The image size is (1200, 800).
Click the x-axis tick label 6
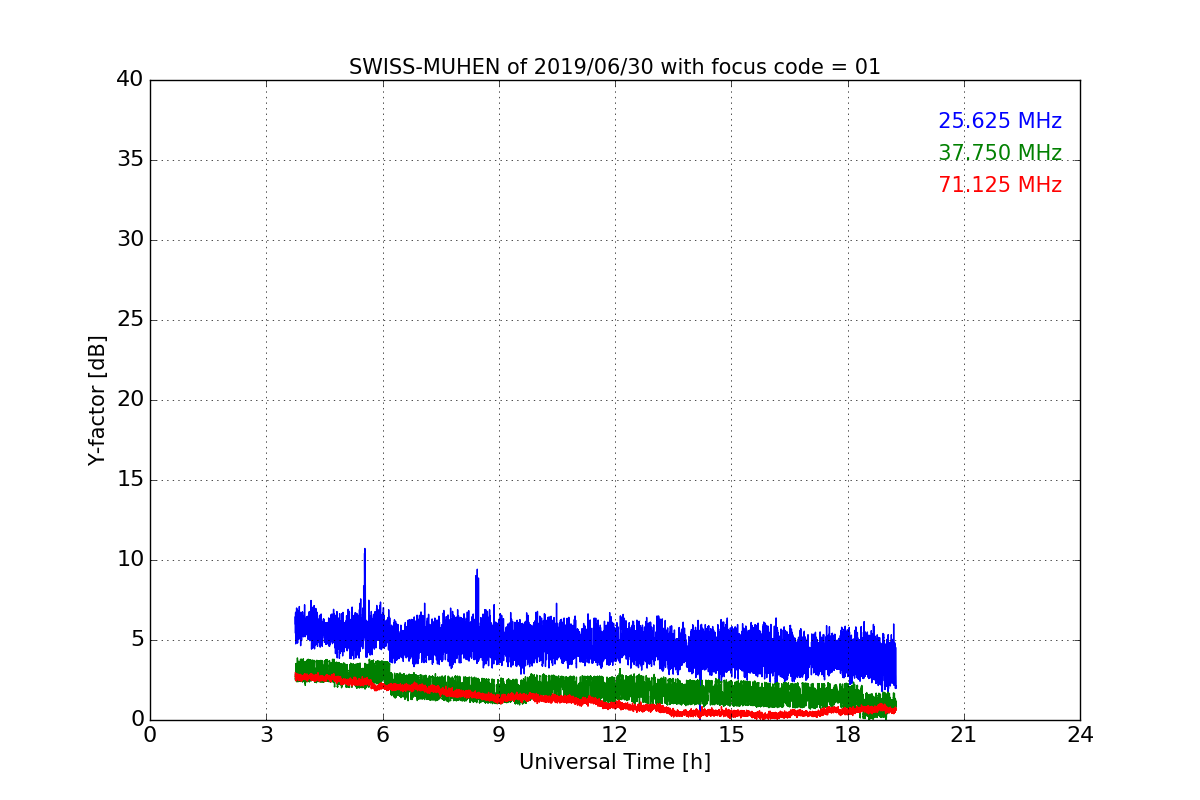tap(382, 735)
